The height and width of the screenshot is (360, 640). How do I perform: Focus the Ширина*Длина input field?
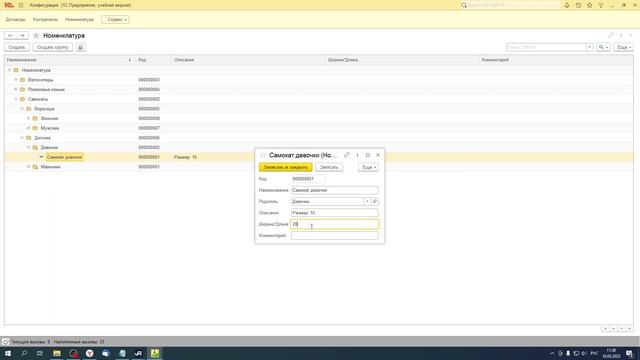coord(335,224)
